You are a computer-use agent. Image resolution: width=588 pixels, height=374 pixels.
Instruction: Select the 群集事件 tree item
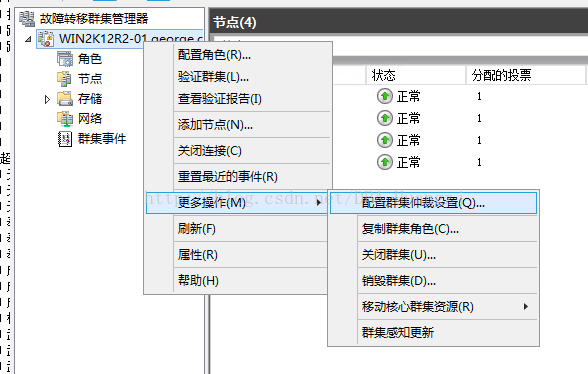[x=102, y=139]
